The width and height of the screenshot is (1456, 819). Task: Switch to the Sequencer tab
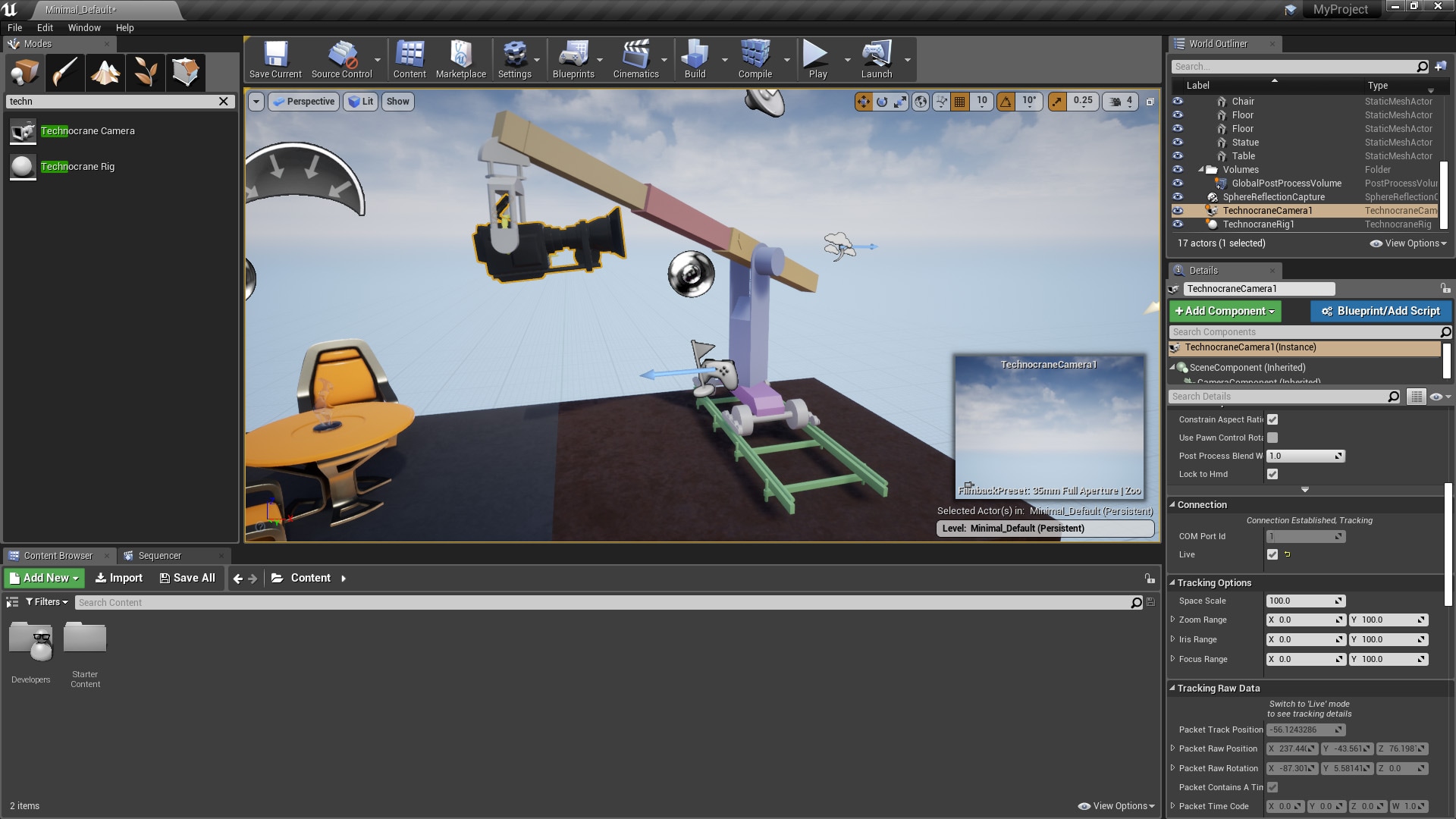click(x=159, y=556)
